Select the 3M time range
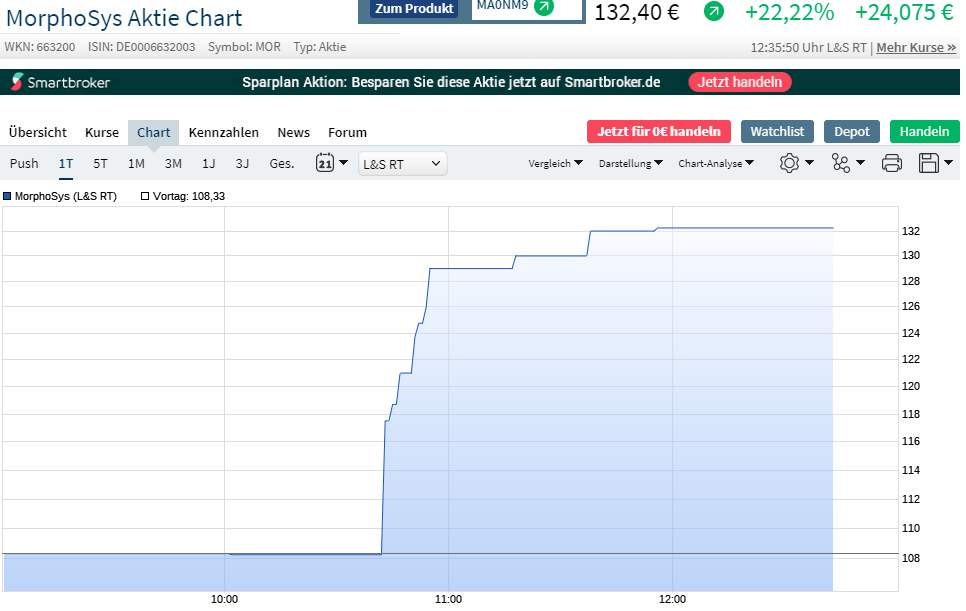 tap(173, 163)
